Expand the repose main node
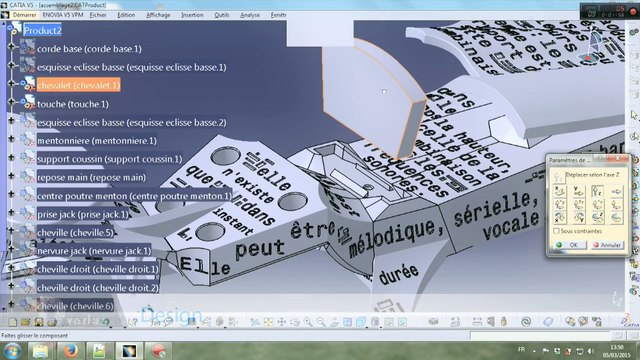The height and width of the screenshot is (360, 640). [11, 176]
